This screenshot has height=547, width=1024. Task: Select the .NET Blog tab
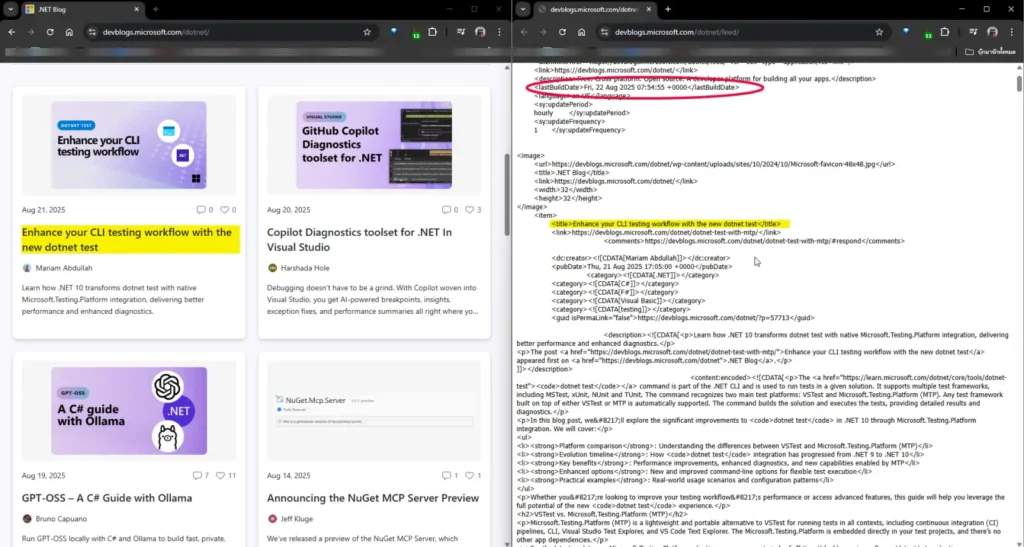coord(82,9)
